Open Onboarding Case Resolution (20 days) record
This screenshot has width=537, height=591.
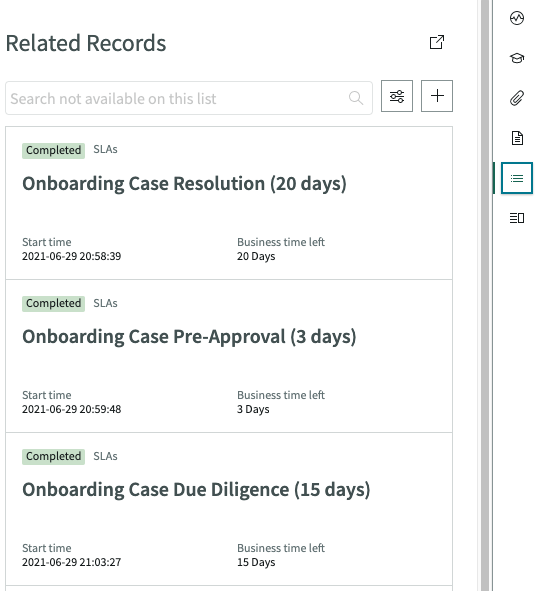(184, 184)
